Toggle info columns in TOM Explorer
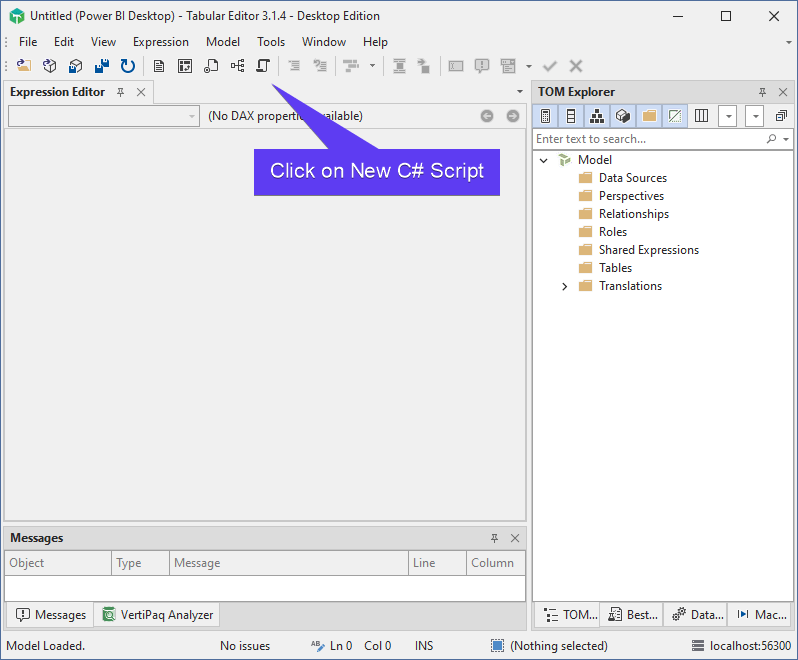Viewport: 798px width, 660px height. pyautogui.click(x=701, y=116)
